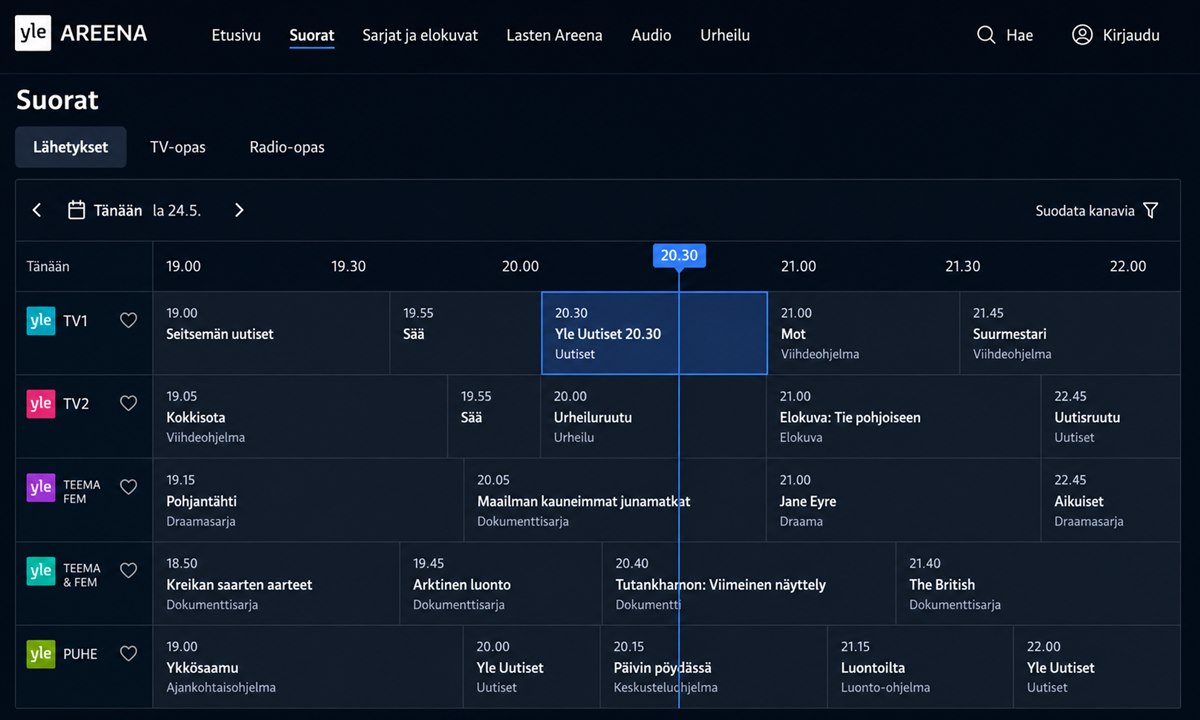
Task: Switch to the Radio-opas tab
Action: 287,147
